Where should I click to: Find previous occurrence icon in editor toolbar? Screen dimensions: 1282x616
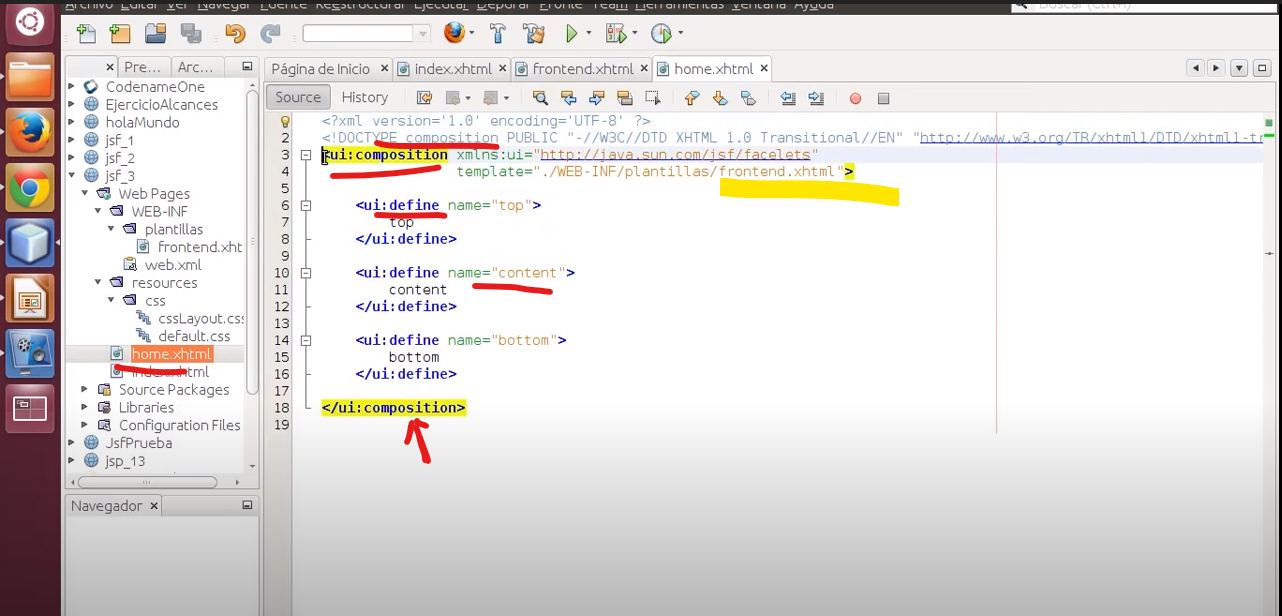point(569,98)
